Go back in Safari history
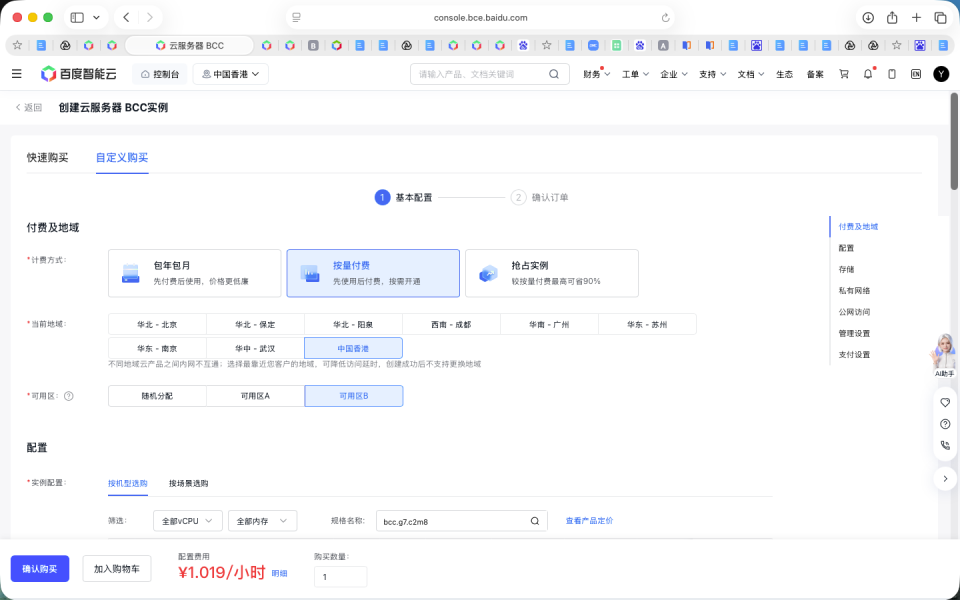 (x=126, y=18)
